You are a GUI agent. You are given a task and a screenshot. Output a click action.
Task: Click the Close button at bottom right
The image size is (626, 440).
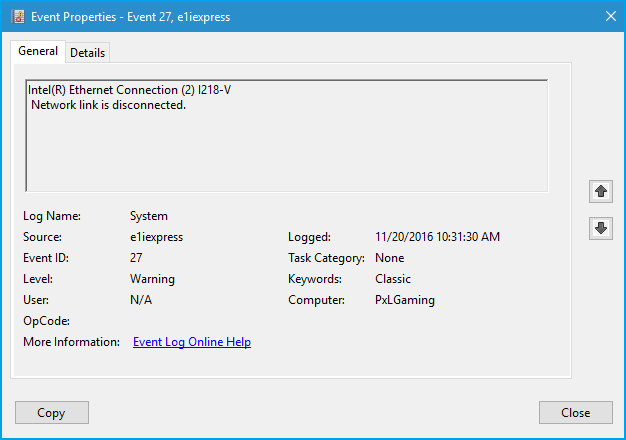pos(575,413)
